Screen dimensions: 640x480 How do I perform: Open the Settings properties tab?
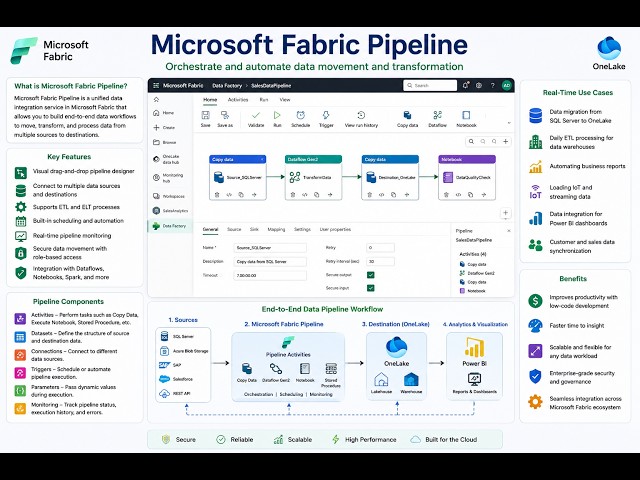(302, 229)
